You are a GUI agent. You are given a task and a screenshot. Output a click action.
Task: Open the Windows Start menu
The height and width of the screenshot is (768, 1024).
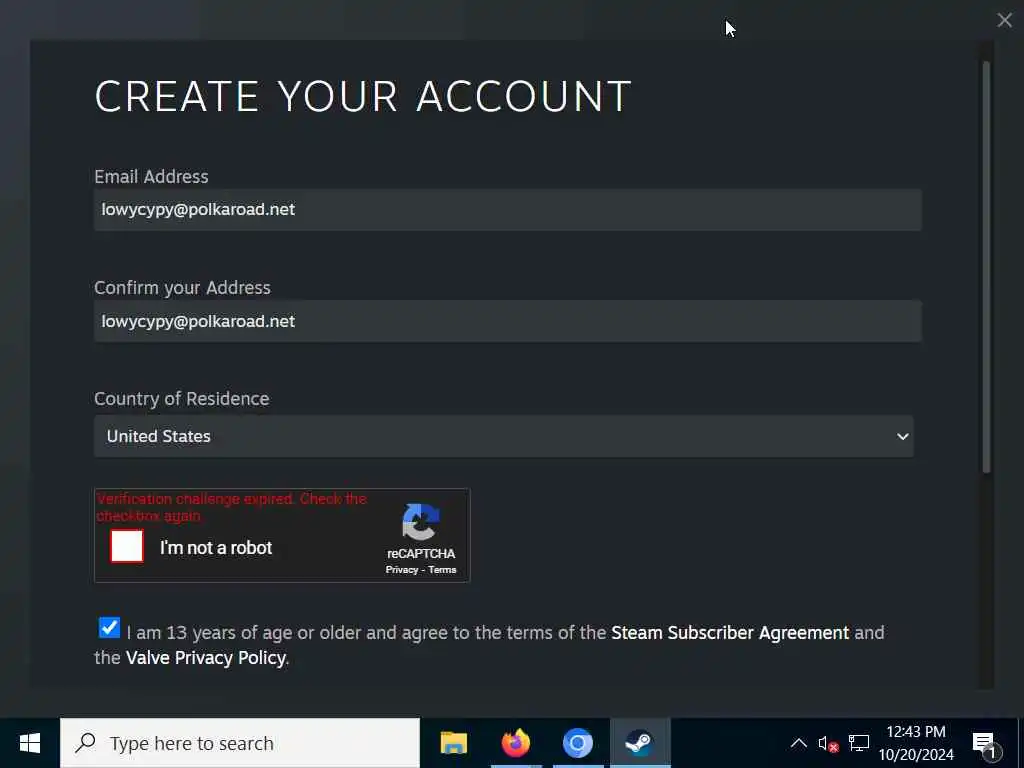point(29,743)
